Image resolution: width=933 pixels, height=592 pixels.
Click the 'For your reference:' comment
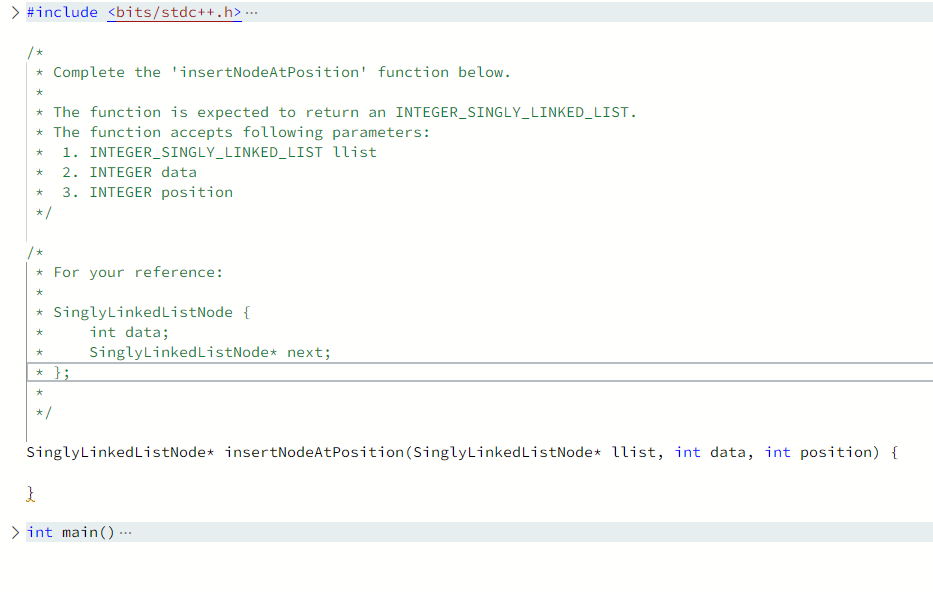130,272
